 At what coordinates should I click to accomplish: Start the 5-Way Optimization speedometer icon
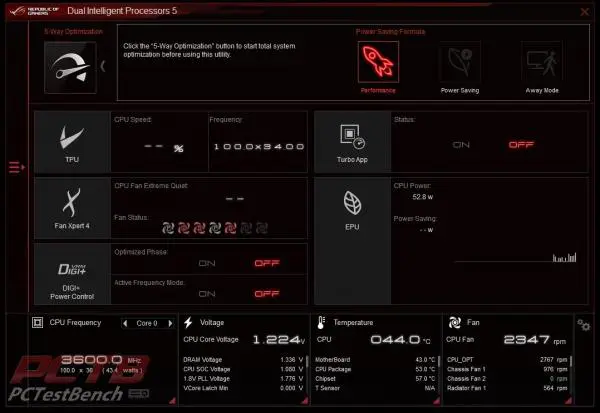[x=70, y=68]
